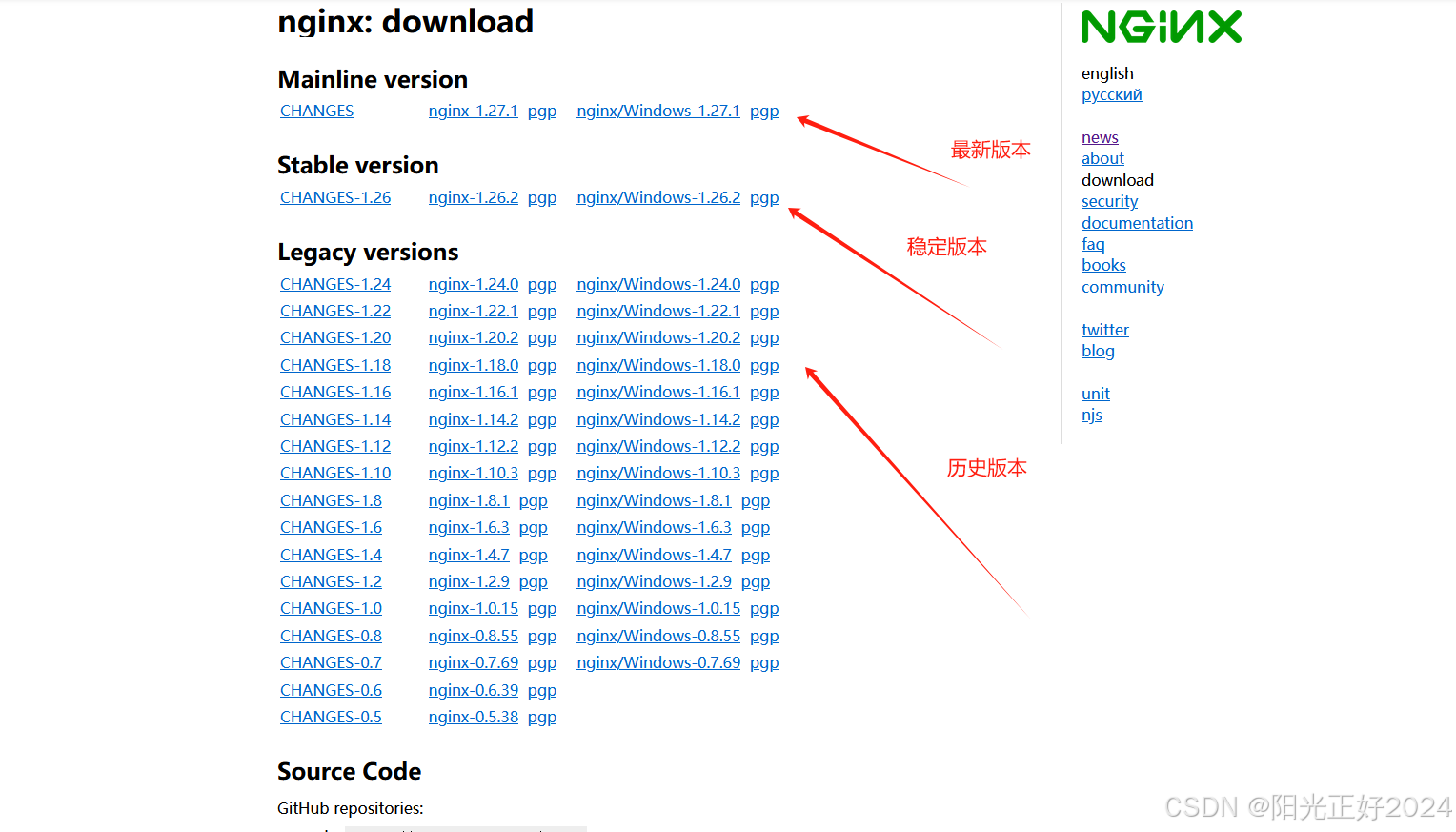Download nginx/Windows-1.2.9
1456x832 pixels.
654,581
